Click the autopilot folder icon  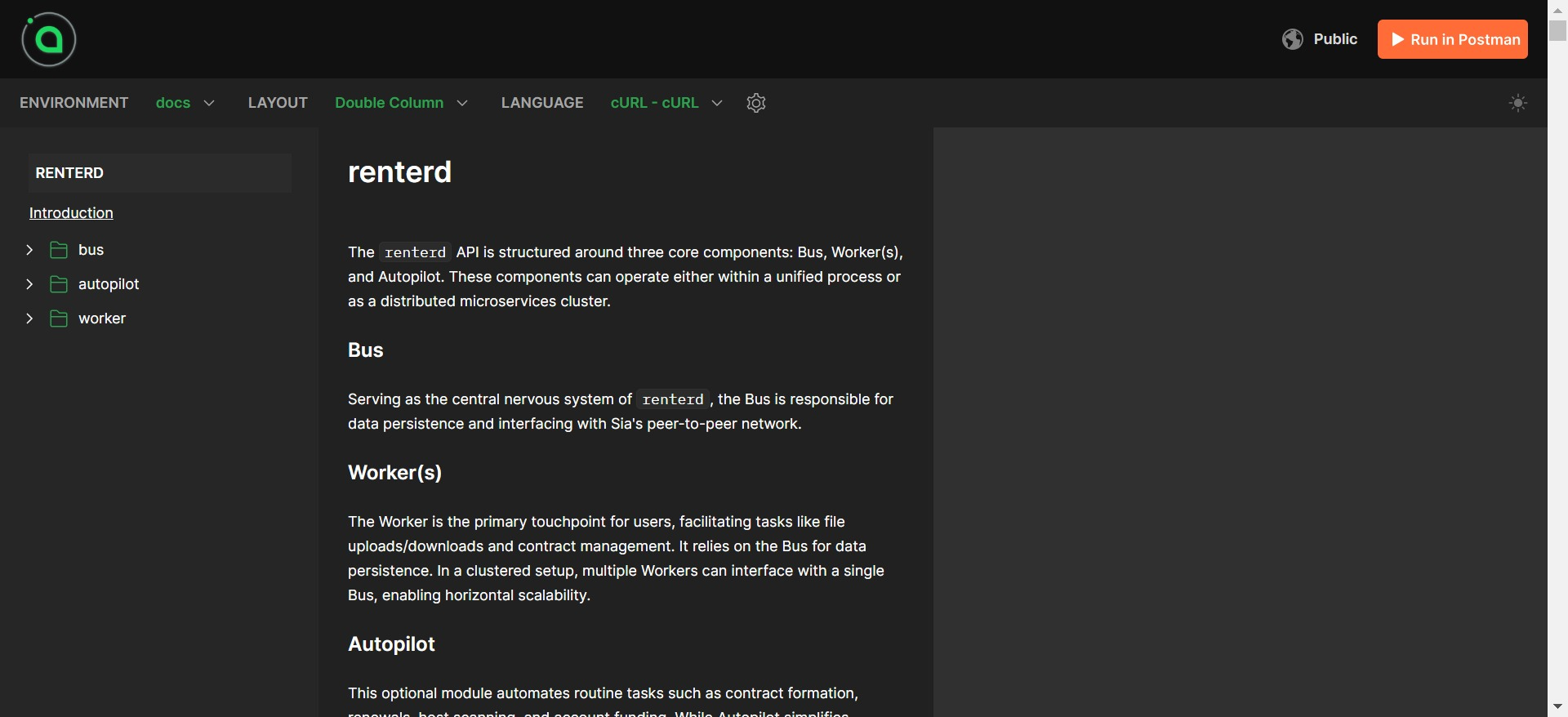[x=59, y=284]
